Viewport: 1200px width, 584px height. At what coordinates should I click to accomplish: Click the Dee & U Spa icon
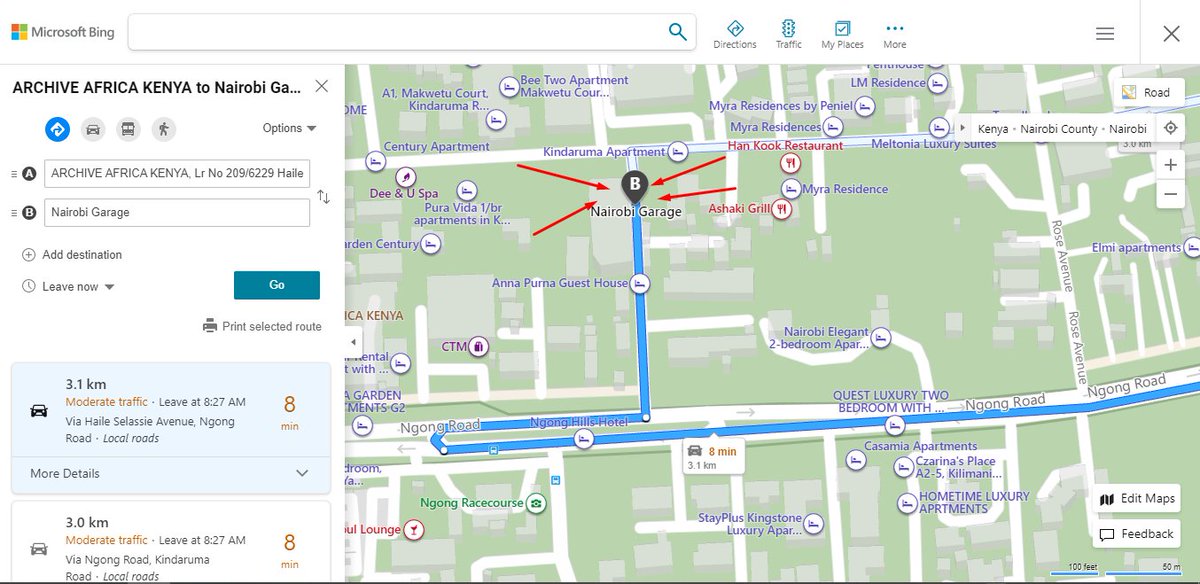coord(406,175)
